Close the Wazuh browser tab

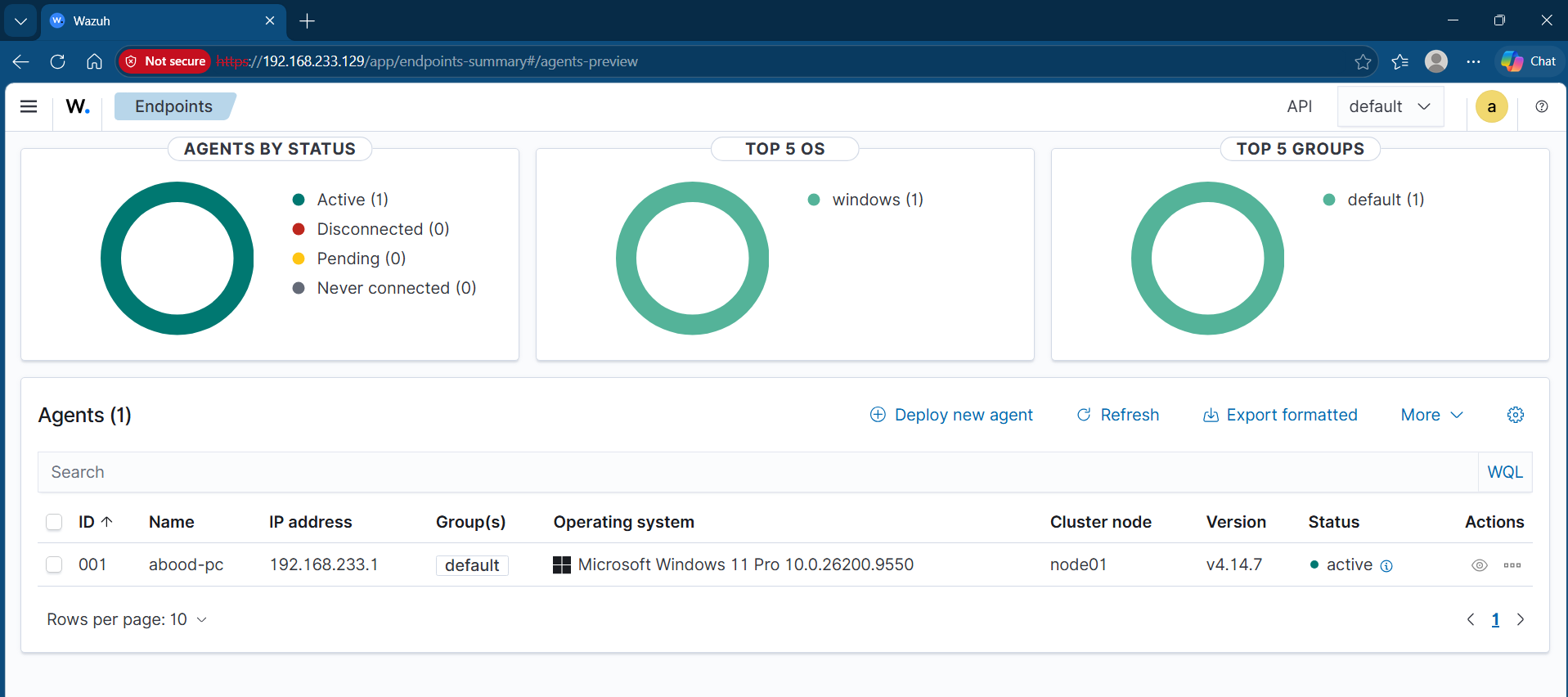(270, 20)
